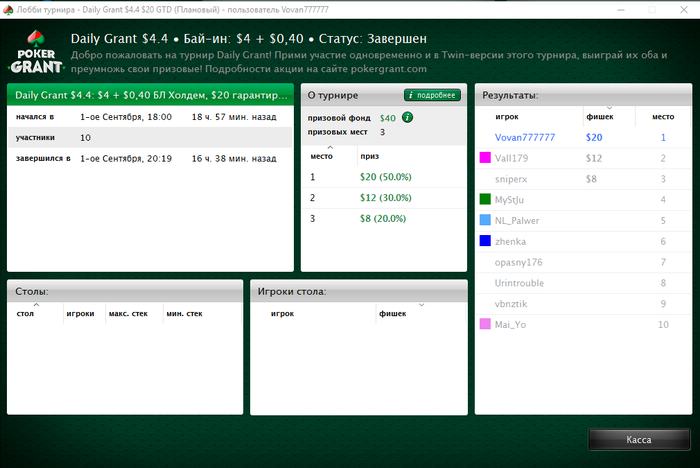Click the макс. стек column header
The image size is (700, 468).
[x=128, y=313]
